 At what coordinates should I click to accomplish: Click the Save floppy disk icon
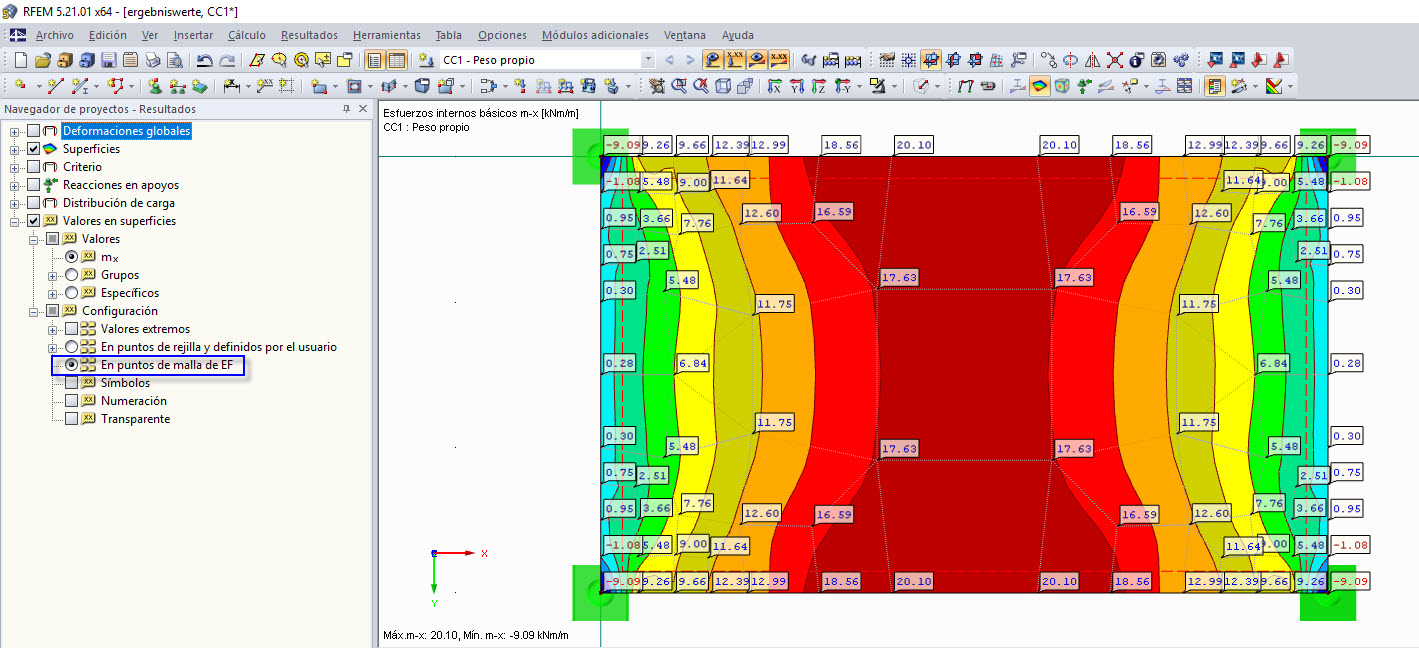[108, 60]
